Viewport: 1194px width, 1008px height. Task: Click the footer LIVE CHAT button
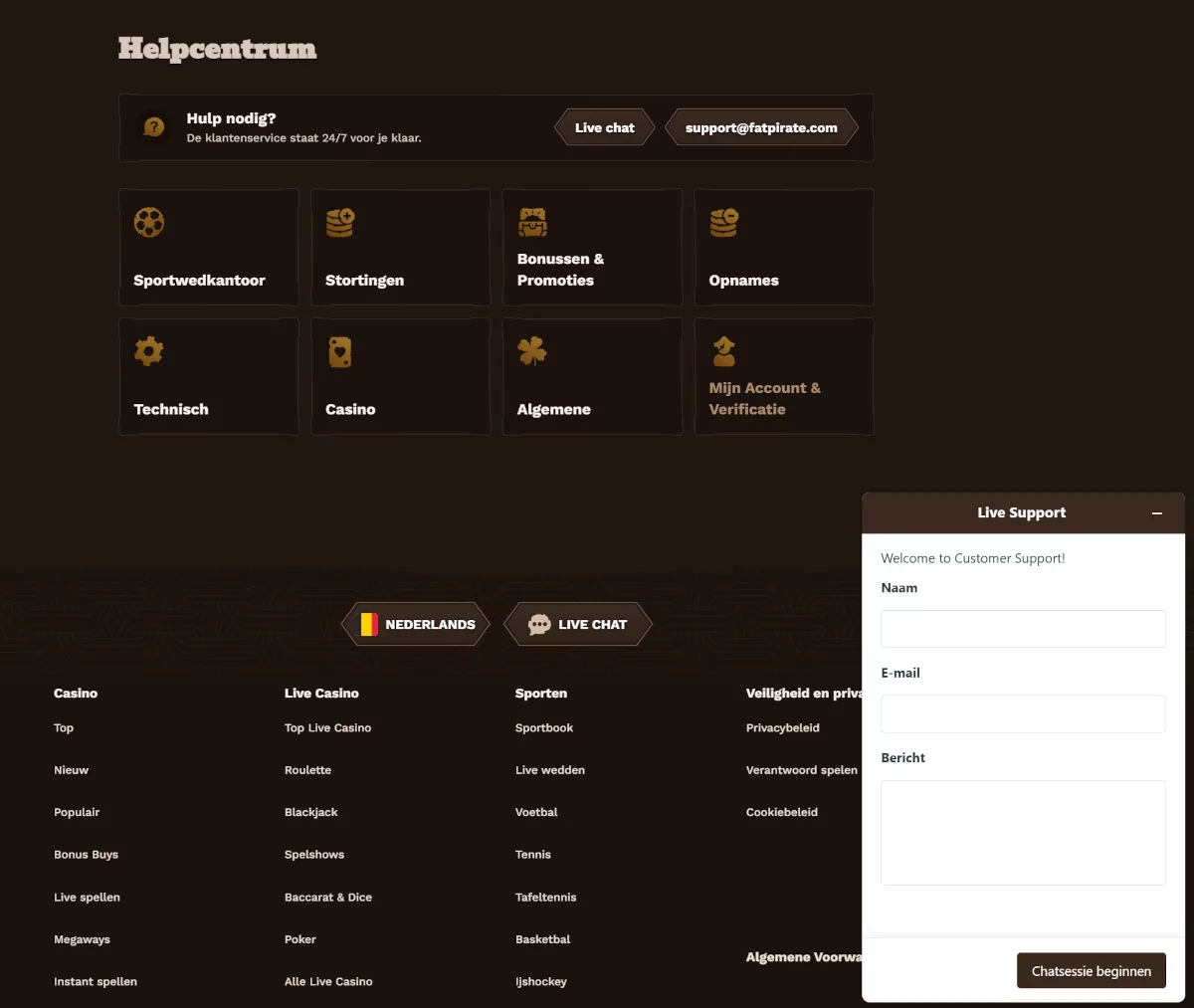[578, 625]
